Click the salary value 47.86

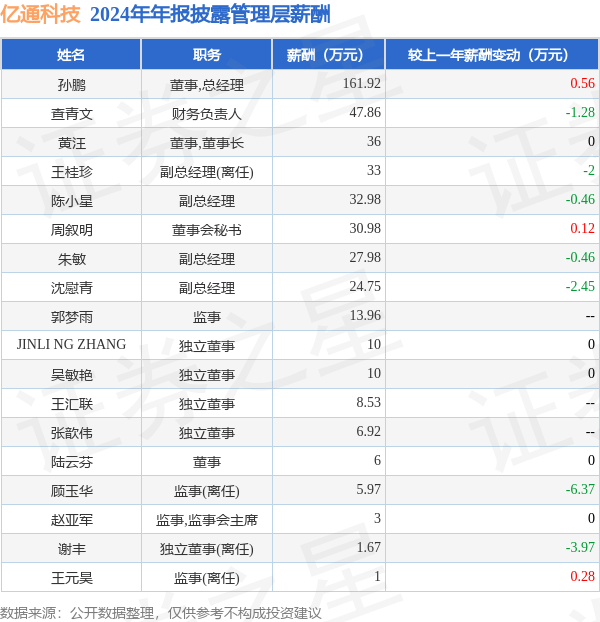coord(365,112)
